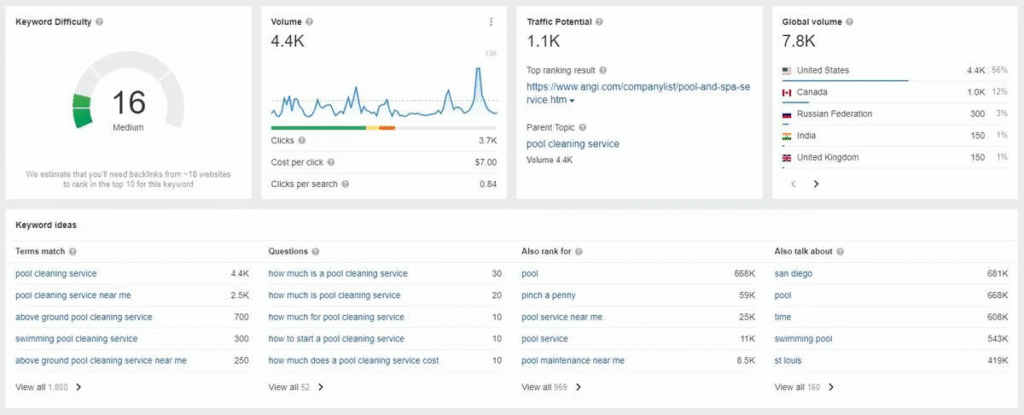
Task: Open keyword 'pool cleaning service near me'
Action: click(x=73, y=295)
